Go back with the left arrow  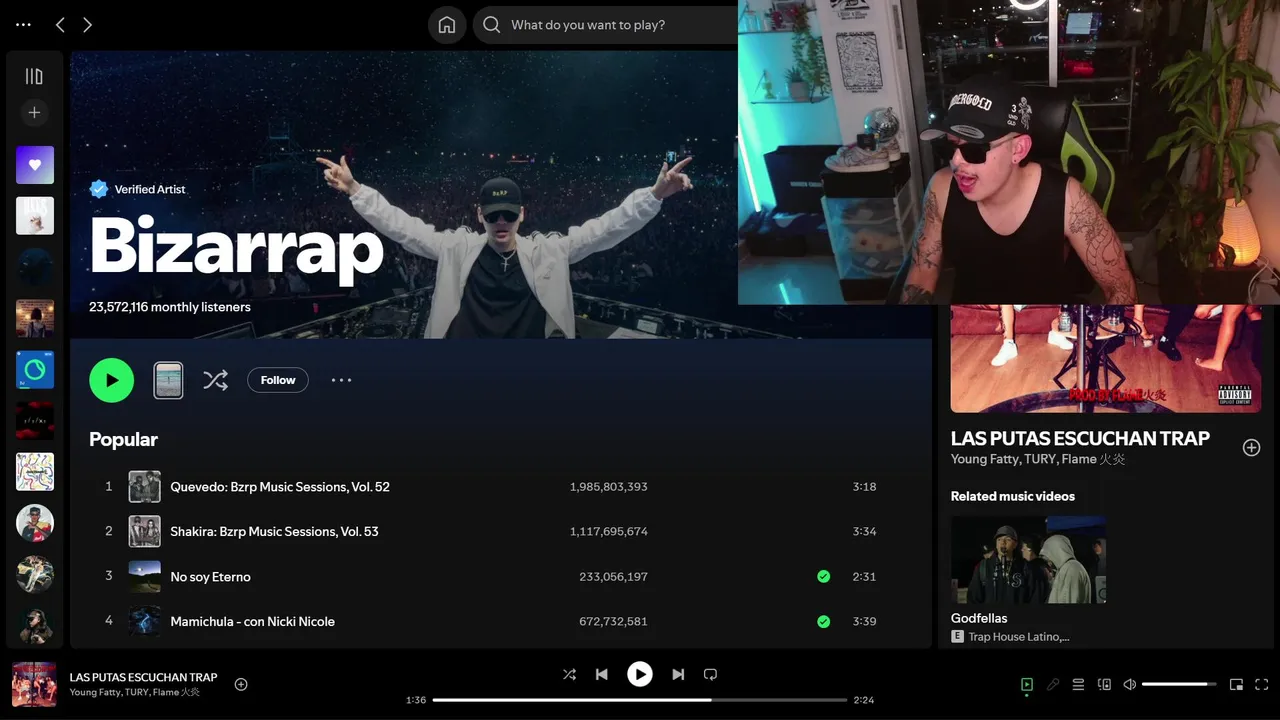[60, 25]
